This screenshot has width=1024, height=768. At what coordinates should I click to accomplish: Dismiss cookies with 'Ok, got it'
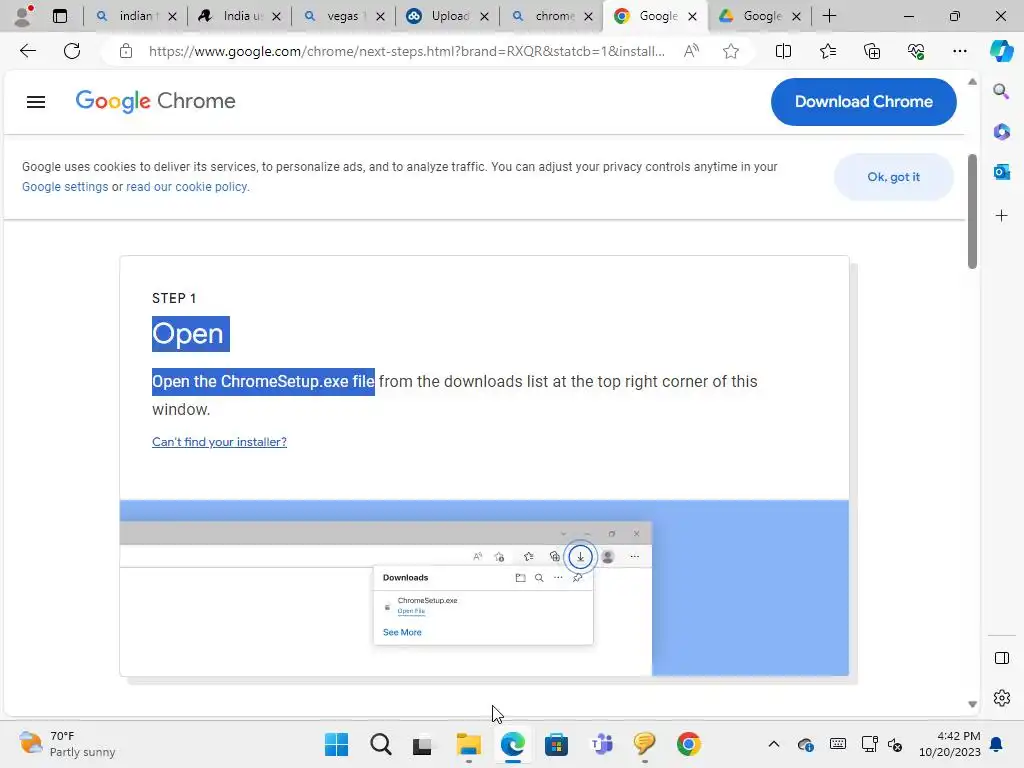(x=893, y=177)
